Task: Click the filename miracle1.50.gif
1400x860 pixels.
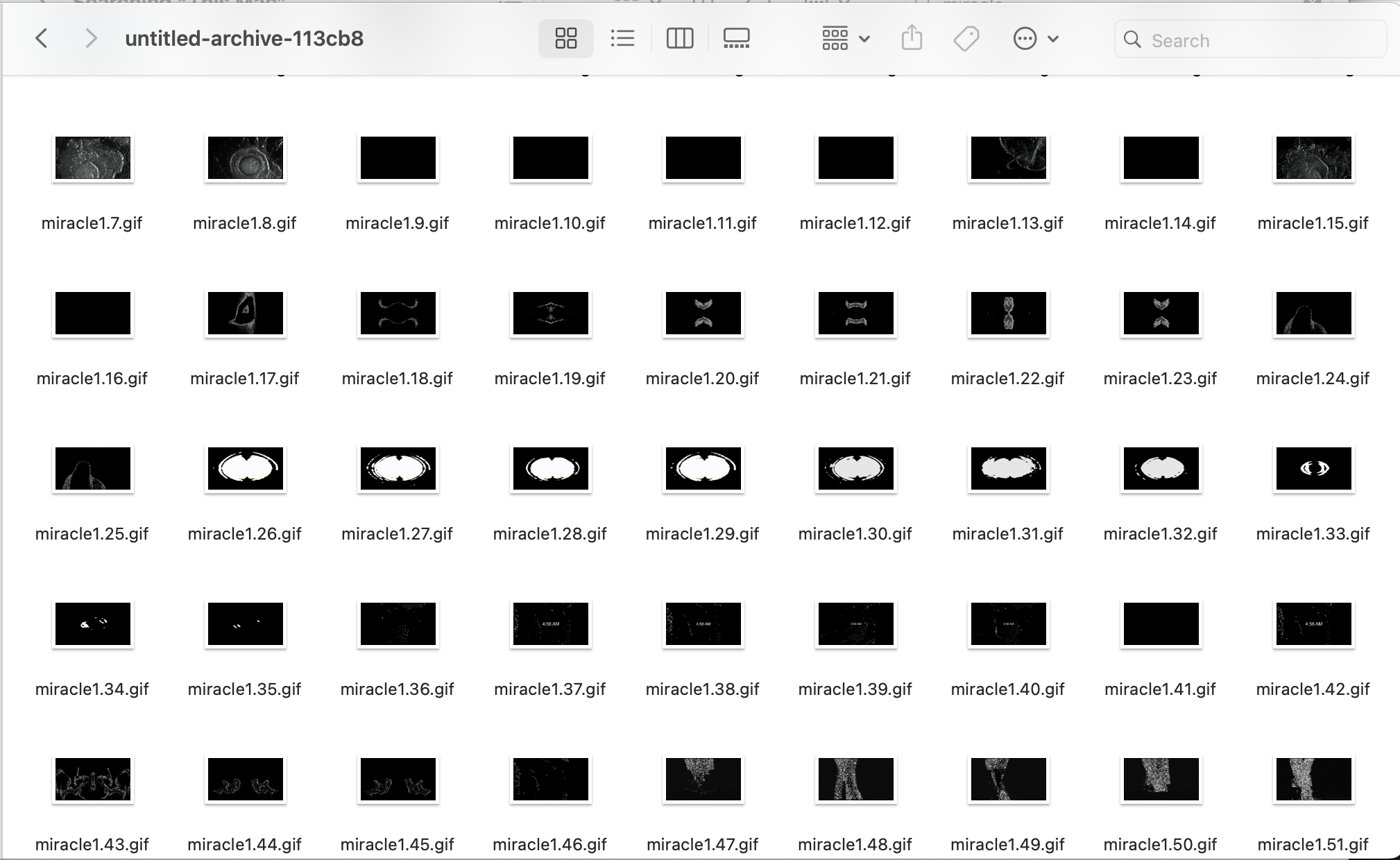Action: (1161, 845)
